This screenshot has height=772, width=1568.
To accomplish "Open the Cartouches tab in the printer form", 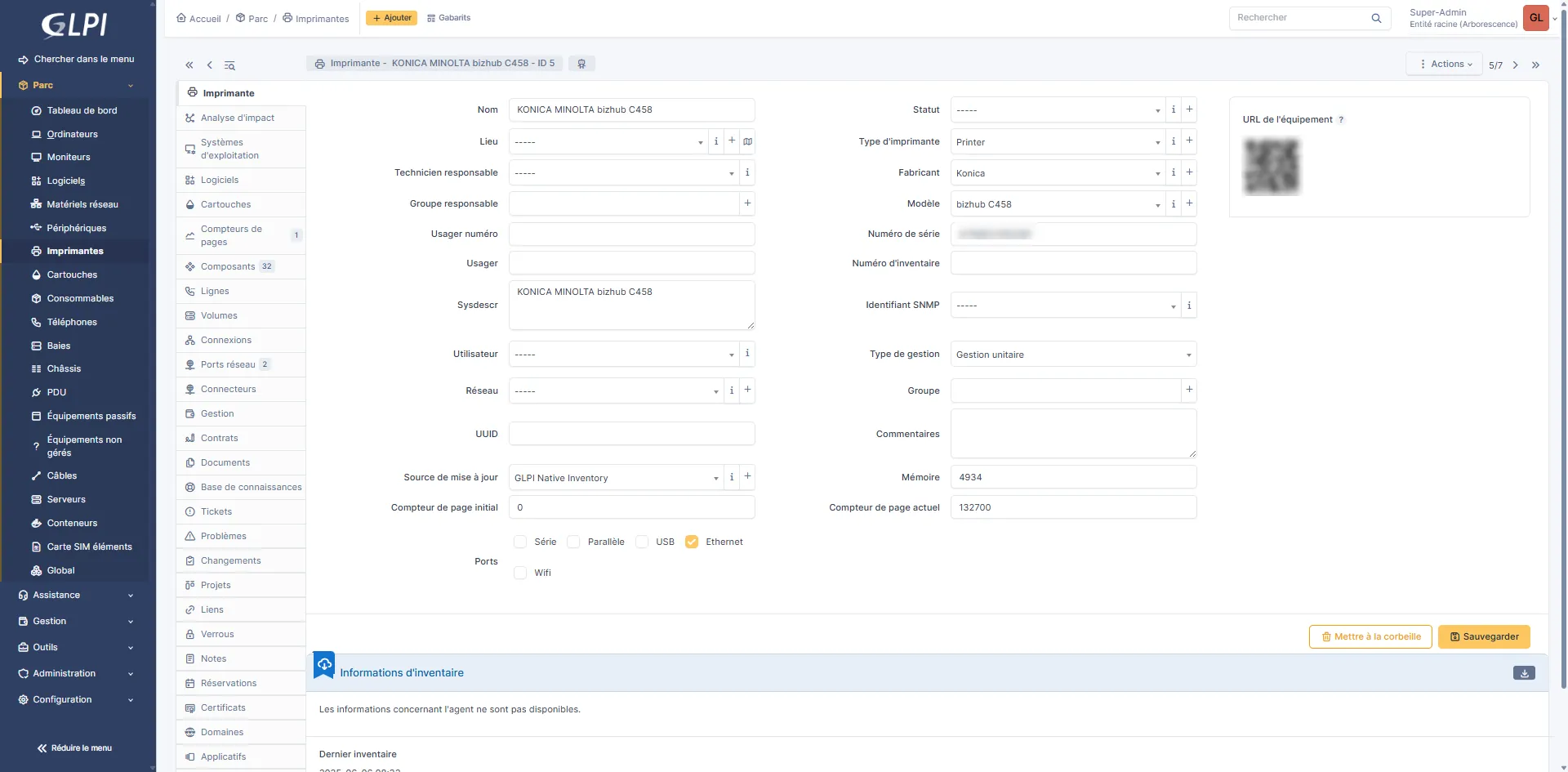I will point(226,204).
